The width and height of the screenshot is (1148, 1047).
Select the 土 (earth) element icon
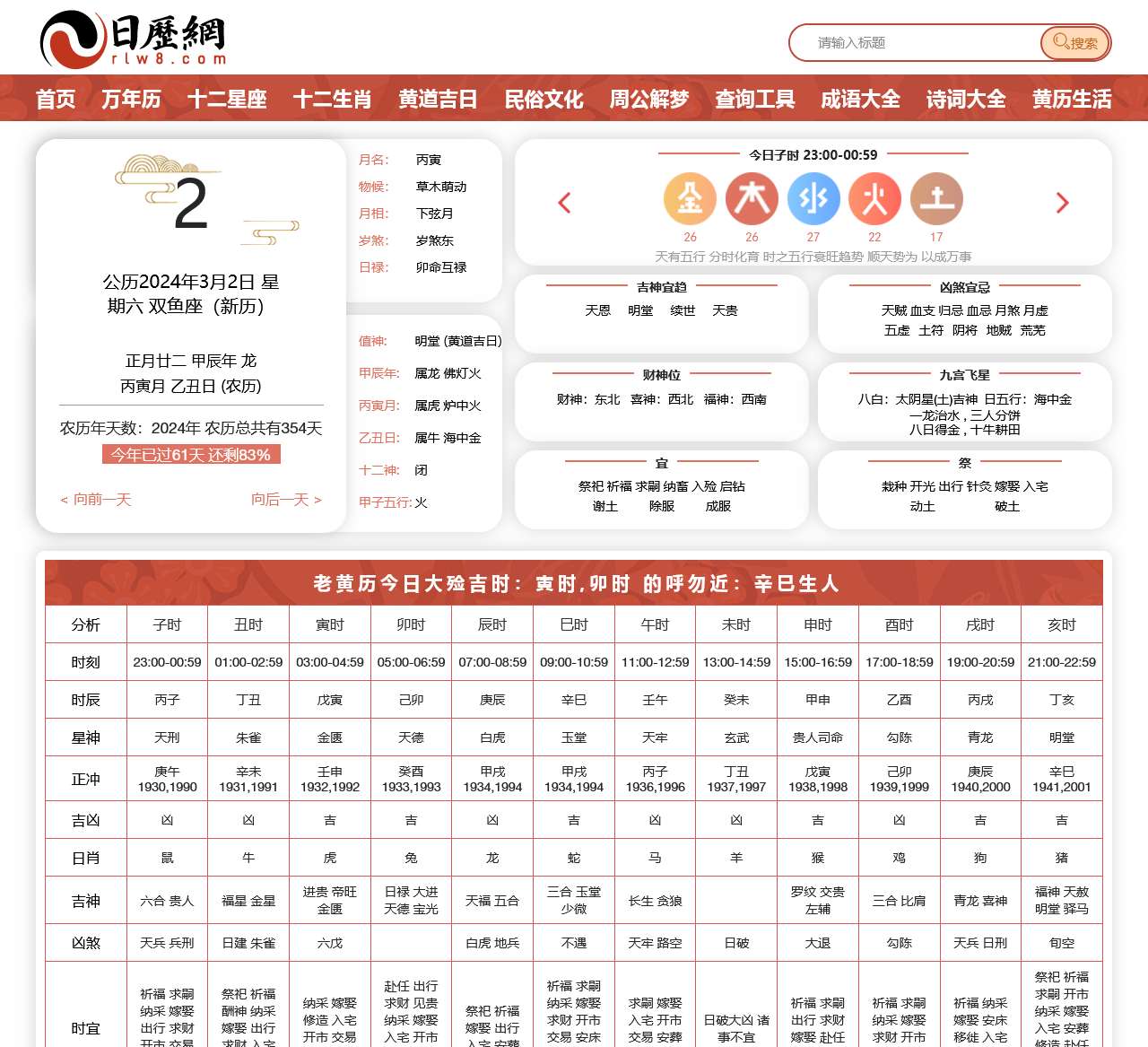937,199
